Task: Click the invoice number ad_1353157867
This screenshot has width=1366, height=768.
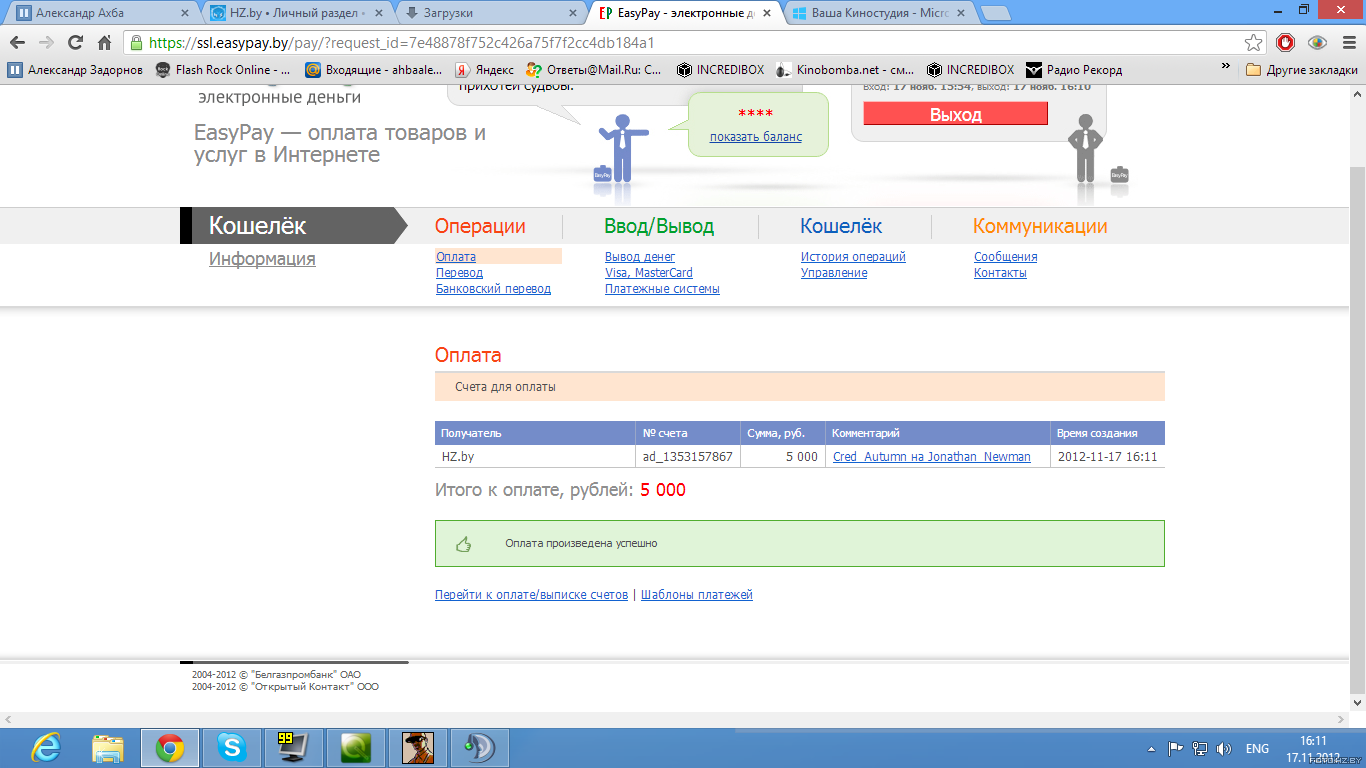Action: pyautogui.click(x=688, y=457)
